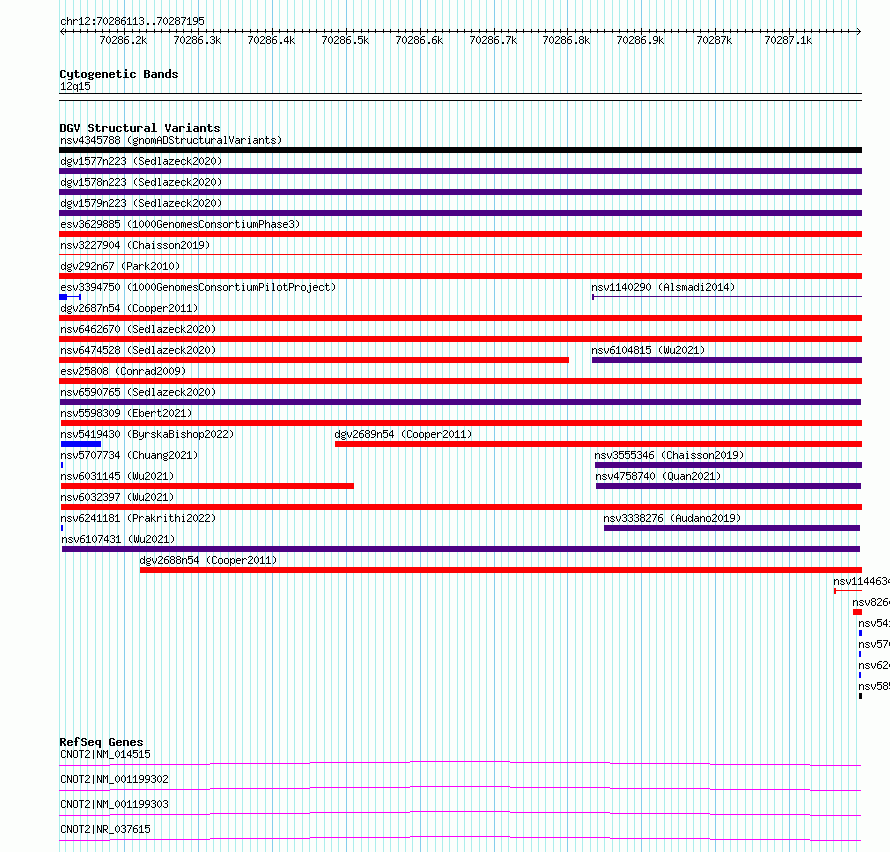Viewport: 890px width, 852px height.
Task: Select the RefSeq Genes track title
Action: coord(101,742)
